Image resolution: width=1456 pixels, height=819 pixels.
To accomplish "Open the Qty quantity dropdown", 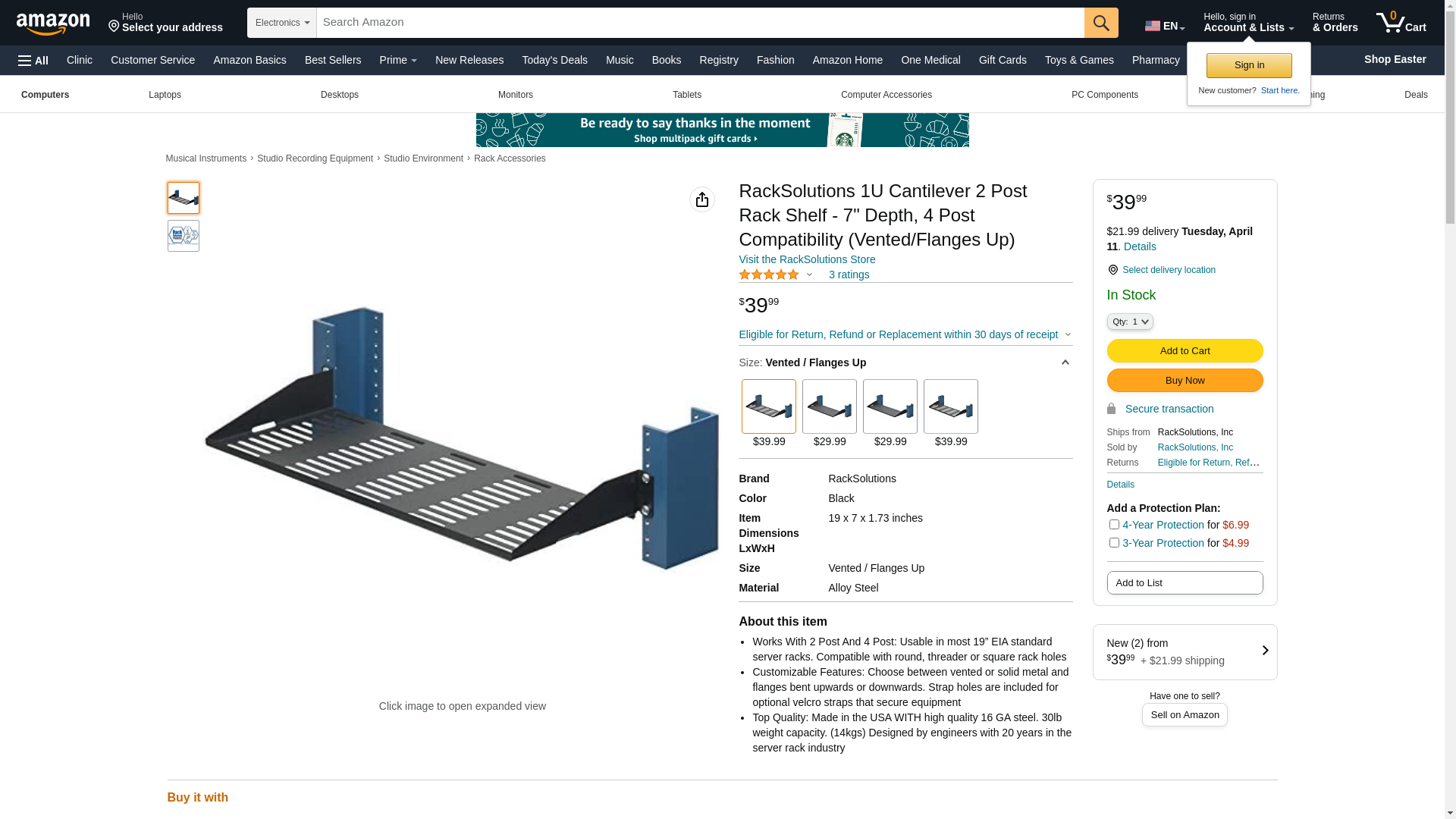I will tap(1129, 322).
